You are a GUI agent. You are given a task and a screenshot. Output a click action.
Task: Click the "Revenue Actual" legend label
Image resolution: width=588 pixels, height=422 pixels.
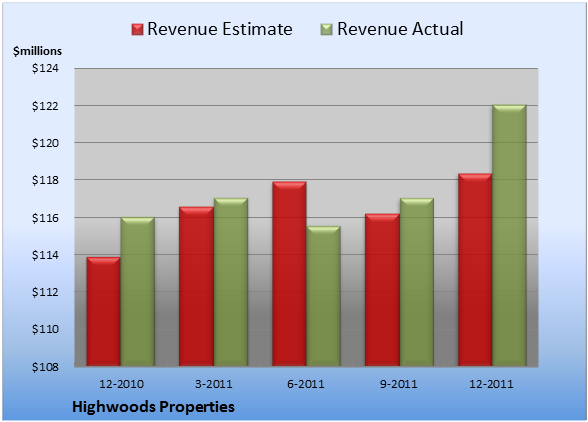click(400, 29)
